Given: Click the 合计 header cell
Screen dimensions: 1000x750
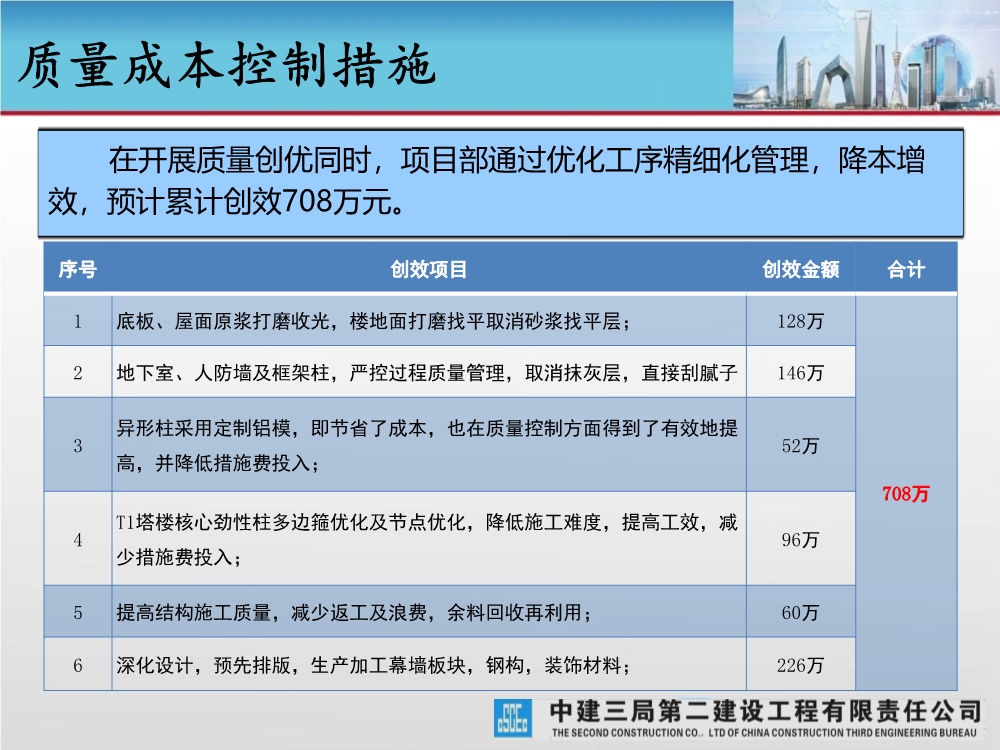Looking at the screenshot, I should click(x=905, y=268).
